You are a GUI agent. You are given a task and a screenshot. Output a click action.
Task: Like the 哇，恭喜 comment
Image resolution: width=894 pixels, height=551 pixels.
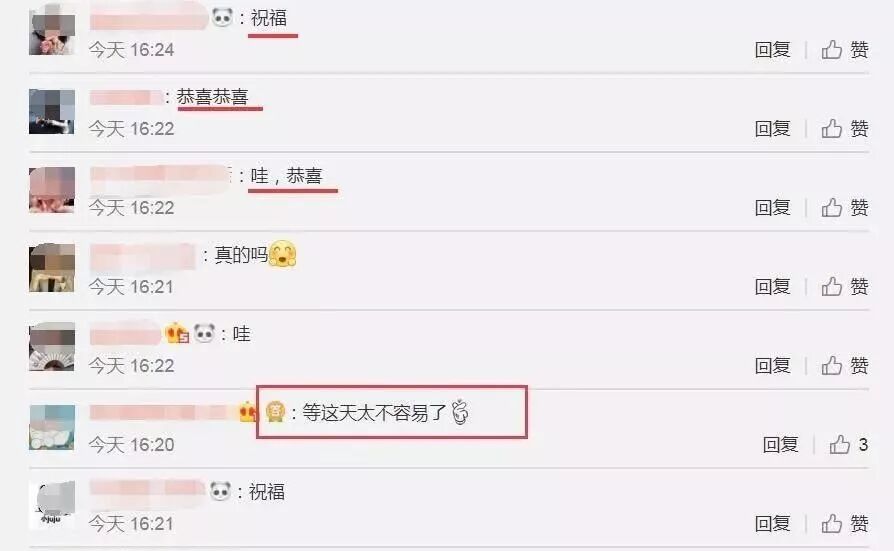click(845, 208)
